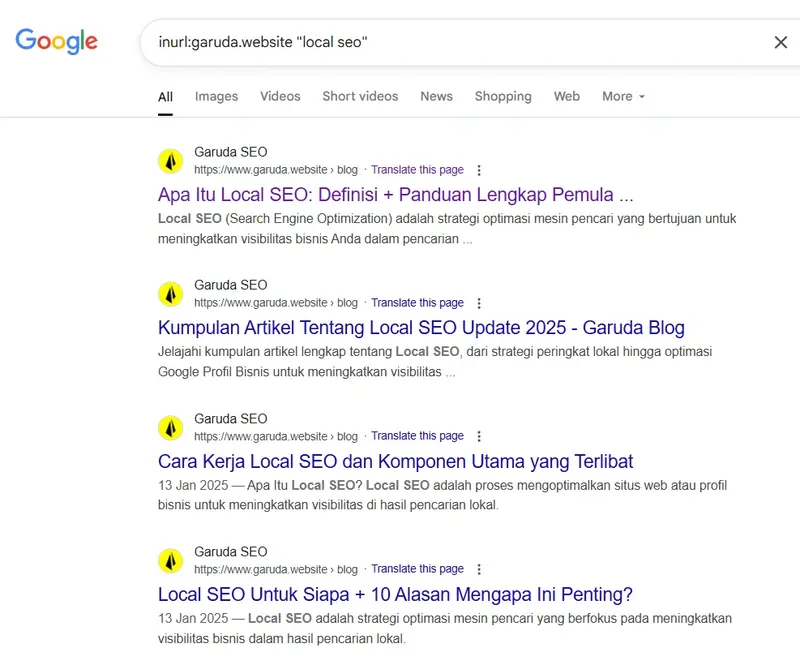Image resolution: width=800 pixels, height=665 pixels.
Task: Click Garuda SEO site name above Kumpulan Artikel result
Action: (x=231, y=285)
